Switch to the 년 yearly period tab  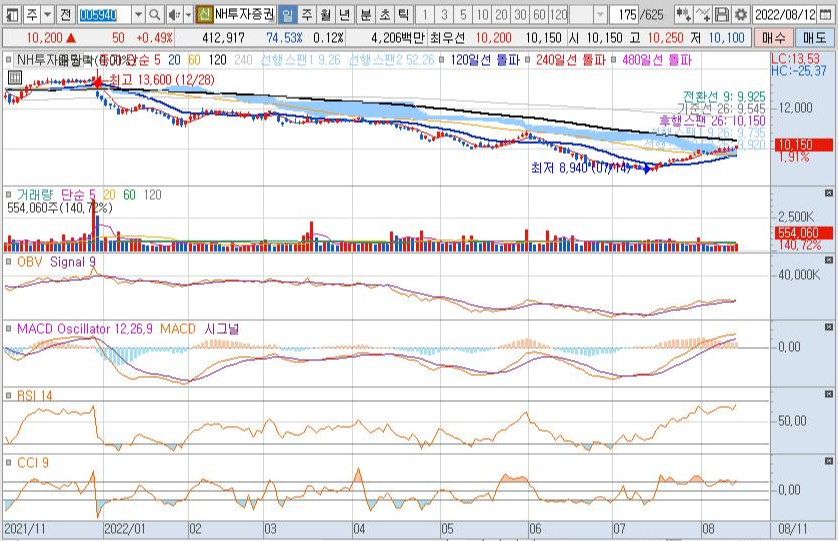tap(345, 14)
